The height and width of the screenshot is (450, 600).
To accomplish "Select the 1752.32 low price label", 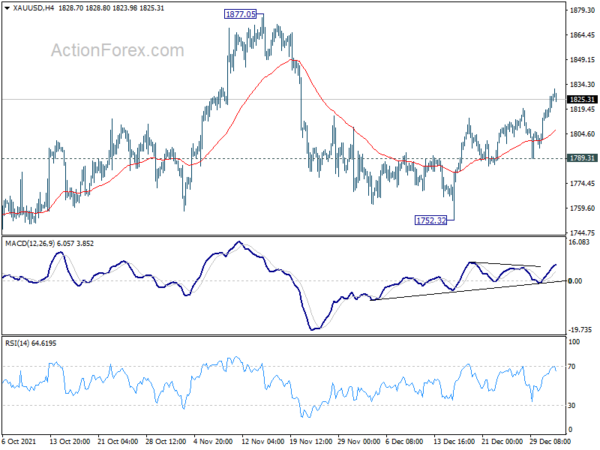I will pos(431,220).
